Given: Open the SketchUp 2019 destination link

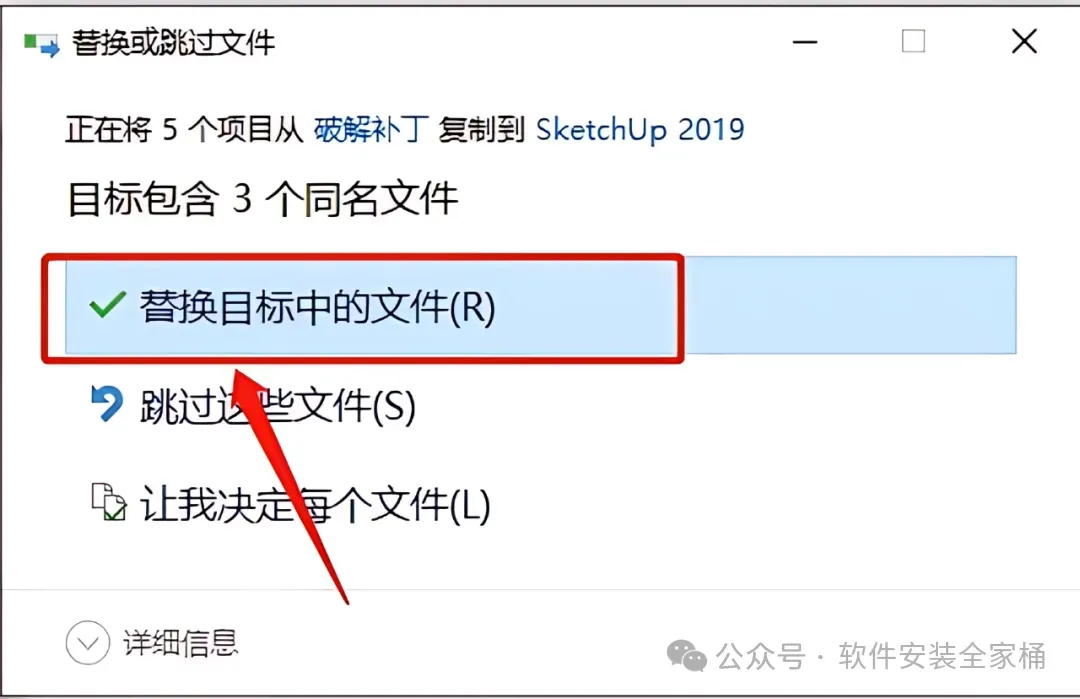Looking at the screenshot, I should click(x=640, y=129).
